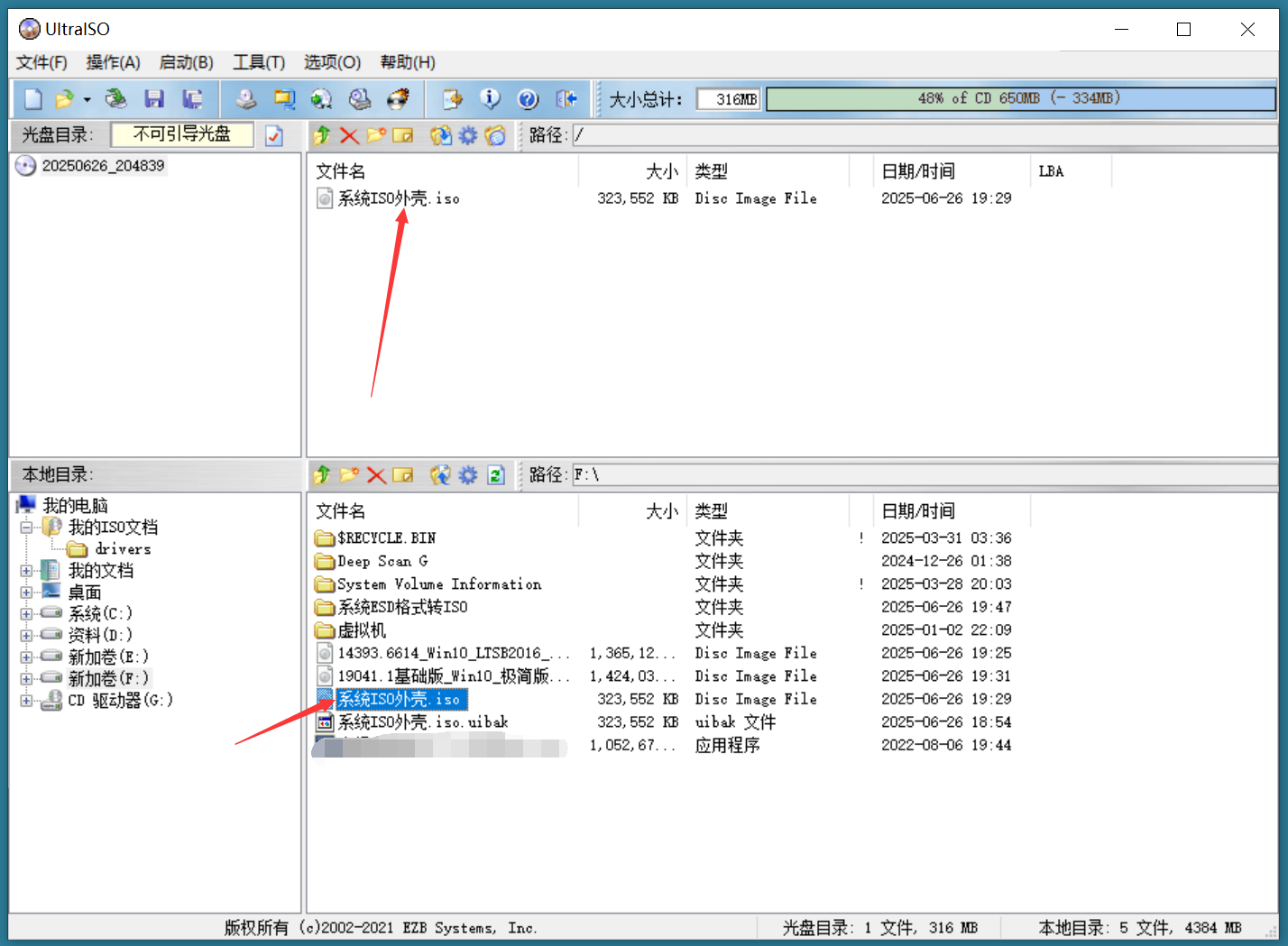Viewport: 1288px width, 946px height.
Task: Click the 316MB total size field
Action: pos(729,99)
